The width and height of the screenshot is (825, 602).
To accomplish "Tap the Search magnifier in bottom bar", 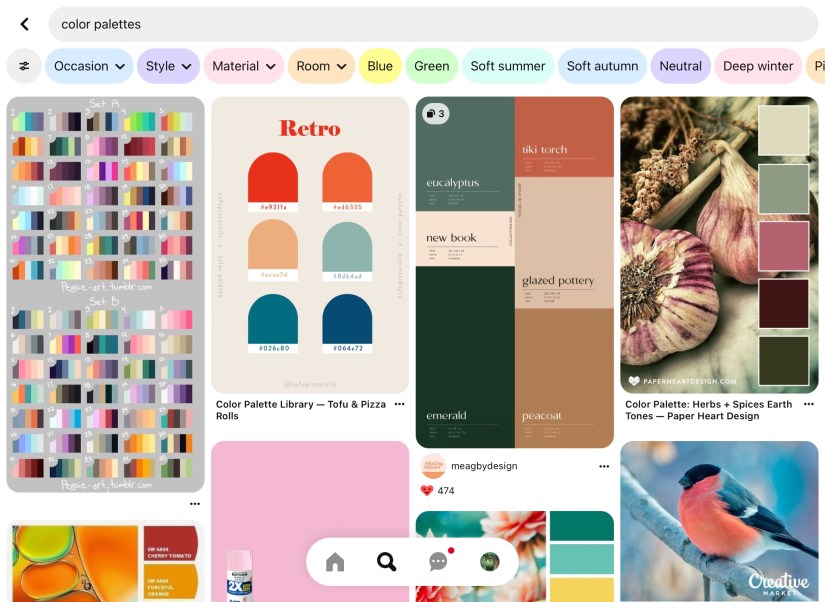I will [386, 562].
